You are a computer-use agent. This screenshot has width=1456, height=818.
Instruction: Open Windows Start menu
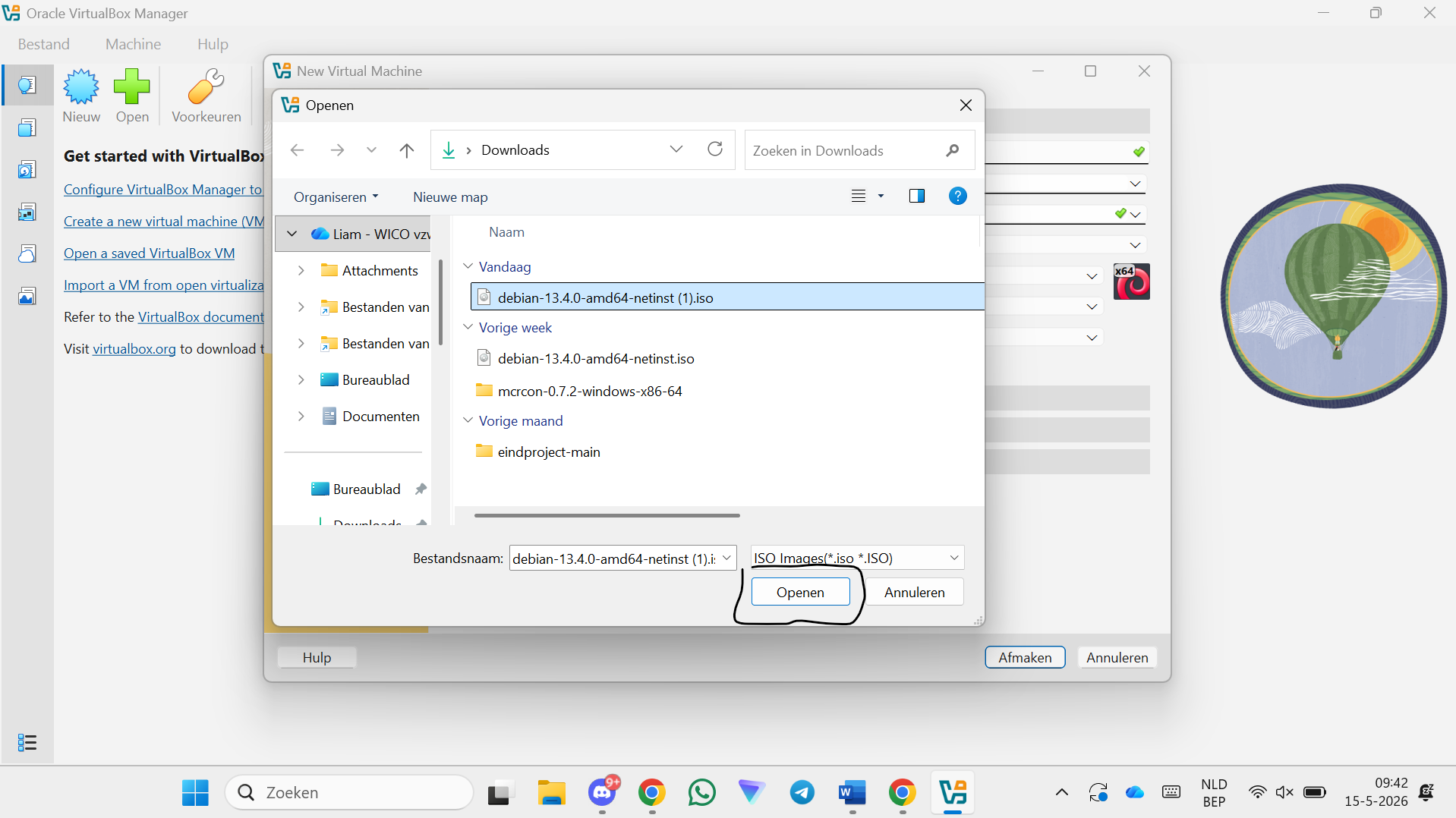[x=195, y=793]
